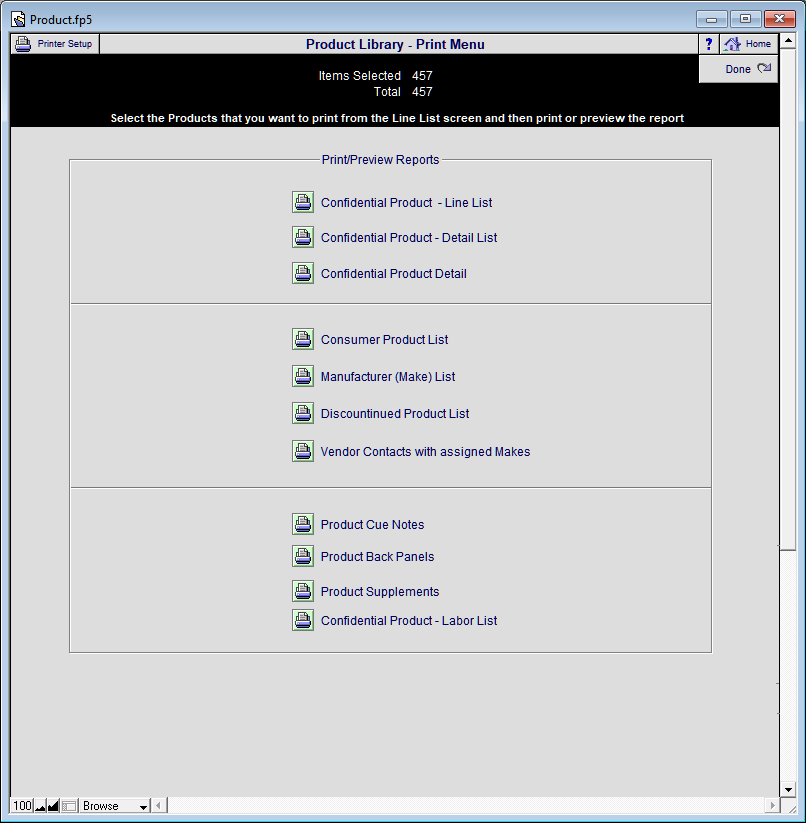
Task: Click printer icon for Manufacturer (Make) List
Action: tap(303, 376)
